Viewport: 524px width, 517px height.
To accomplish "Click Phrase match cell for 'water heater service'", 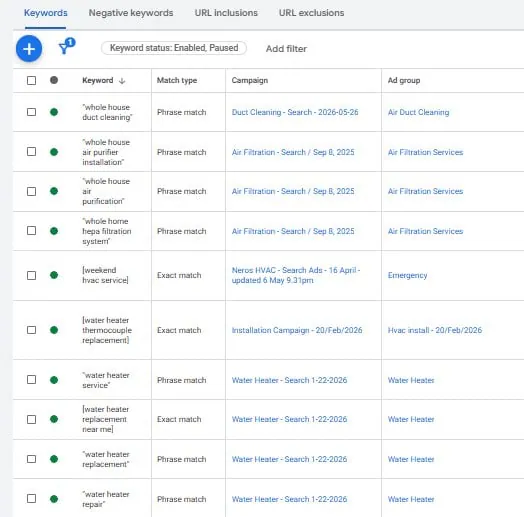I will pos(181,380).
